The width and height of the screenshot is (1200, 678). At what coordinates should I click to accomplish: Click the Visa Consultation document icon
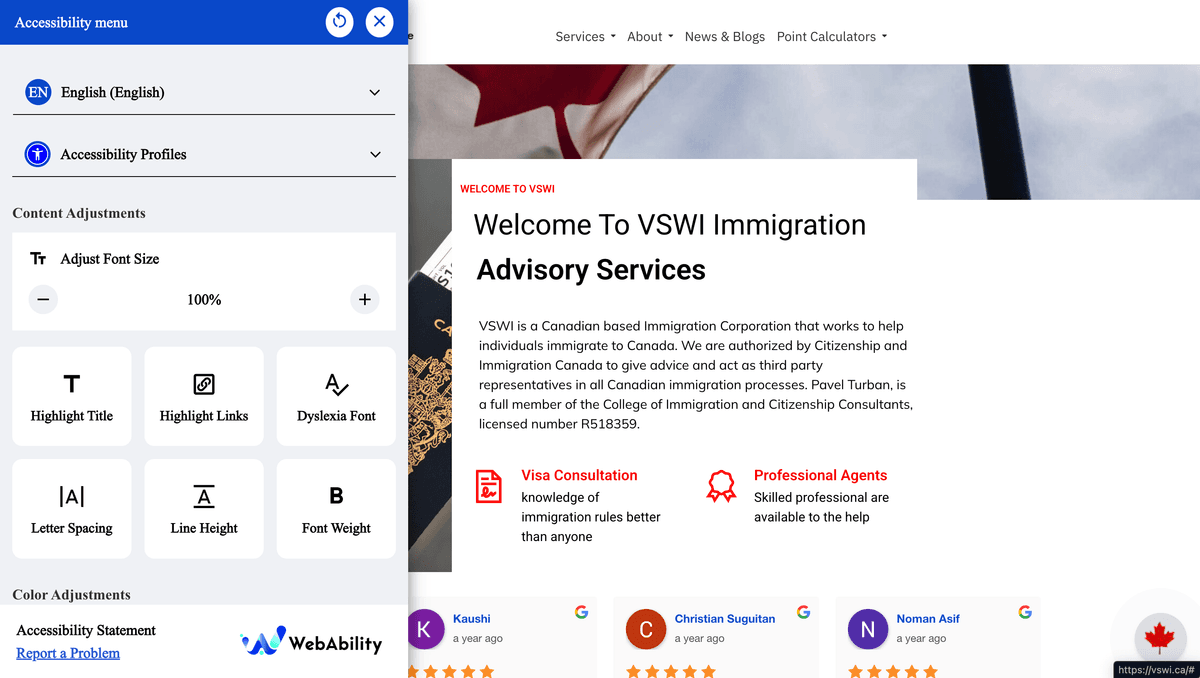488,486
